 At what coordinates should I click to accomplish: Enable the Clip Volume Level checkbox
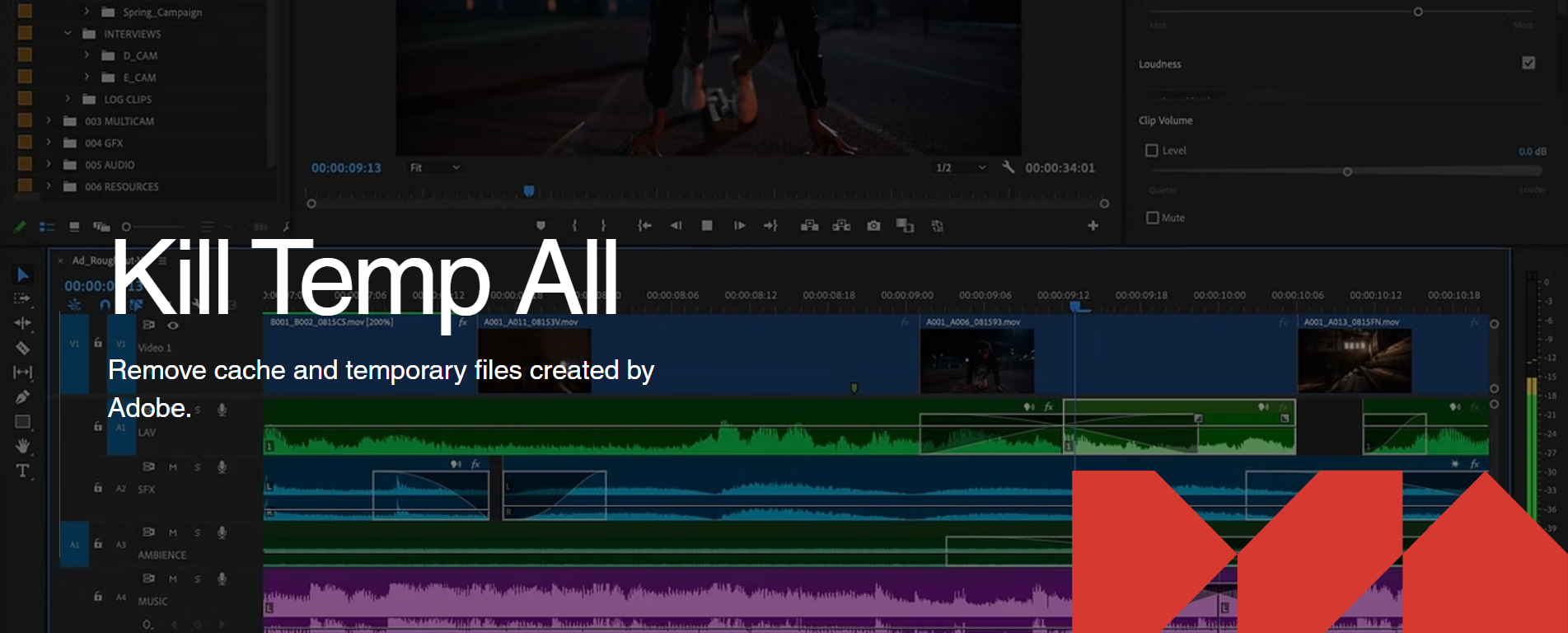1152,150
